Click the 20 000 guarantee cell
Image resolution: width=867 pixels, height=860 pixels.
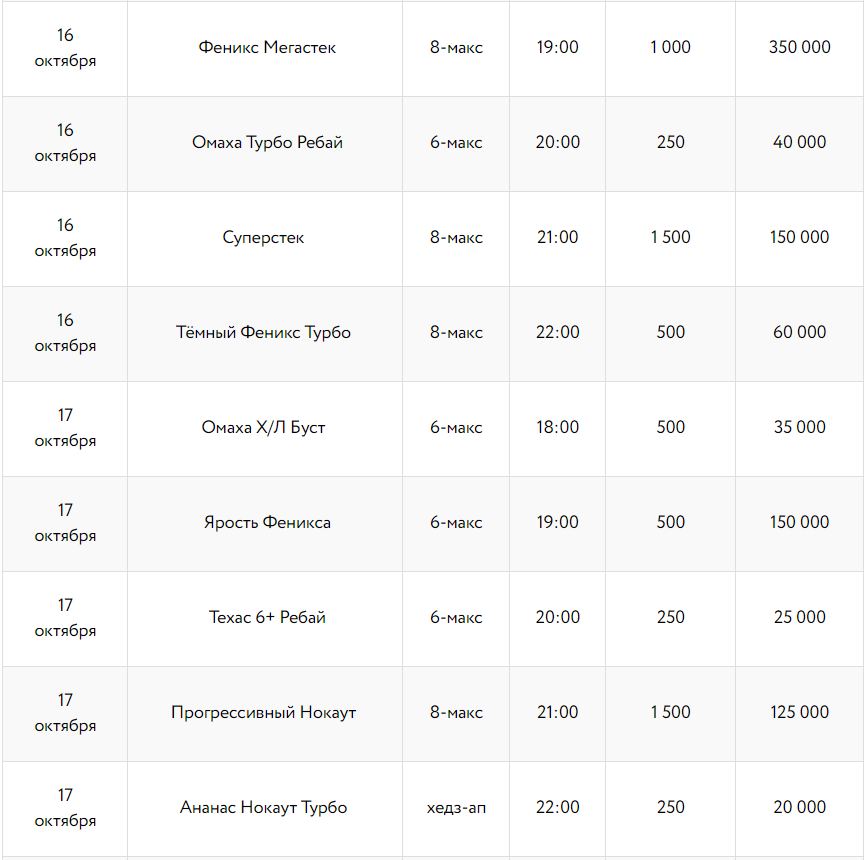[800, 808]
